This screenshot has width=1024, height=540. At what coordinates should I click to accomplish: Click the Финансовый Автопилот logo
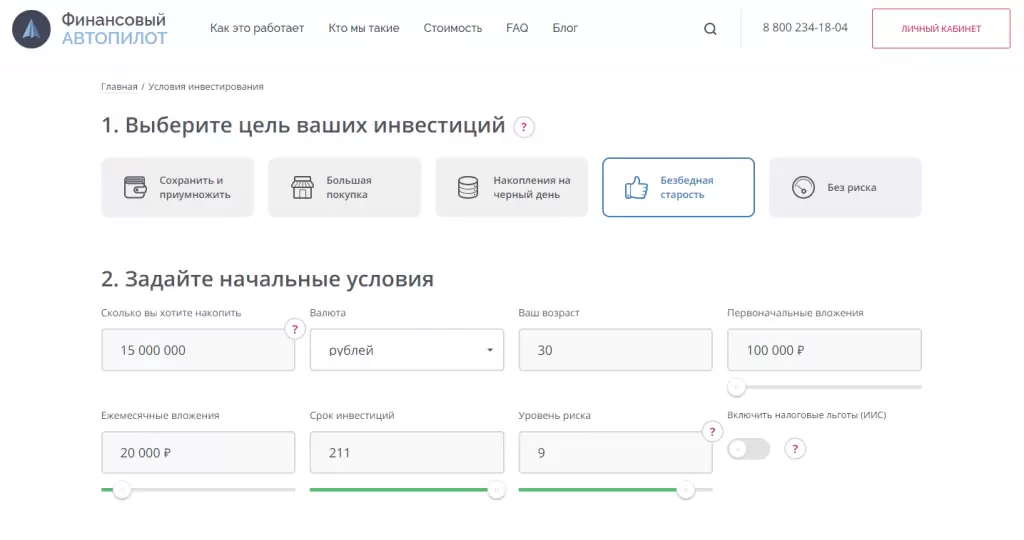click(90, 29)
